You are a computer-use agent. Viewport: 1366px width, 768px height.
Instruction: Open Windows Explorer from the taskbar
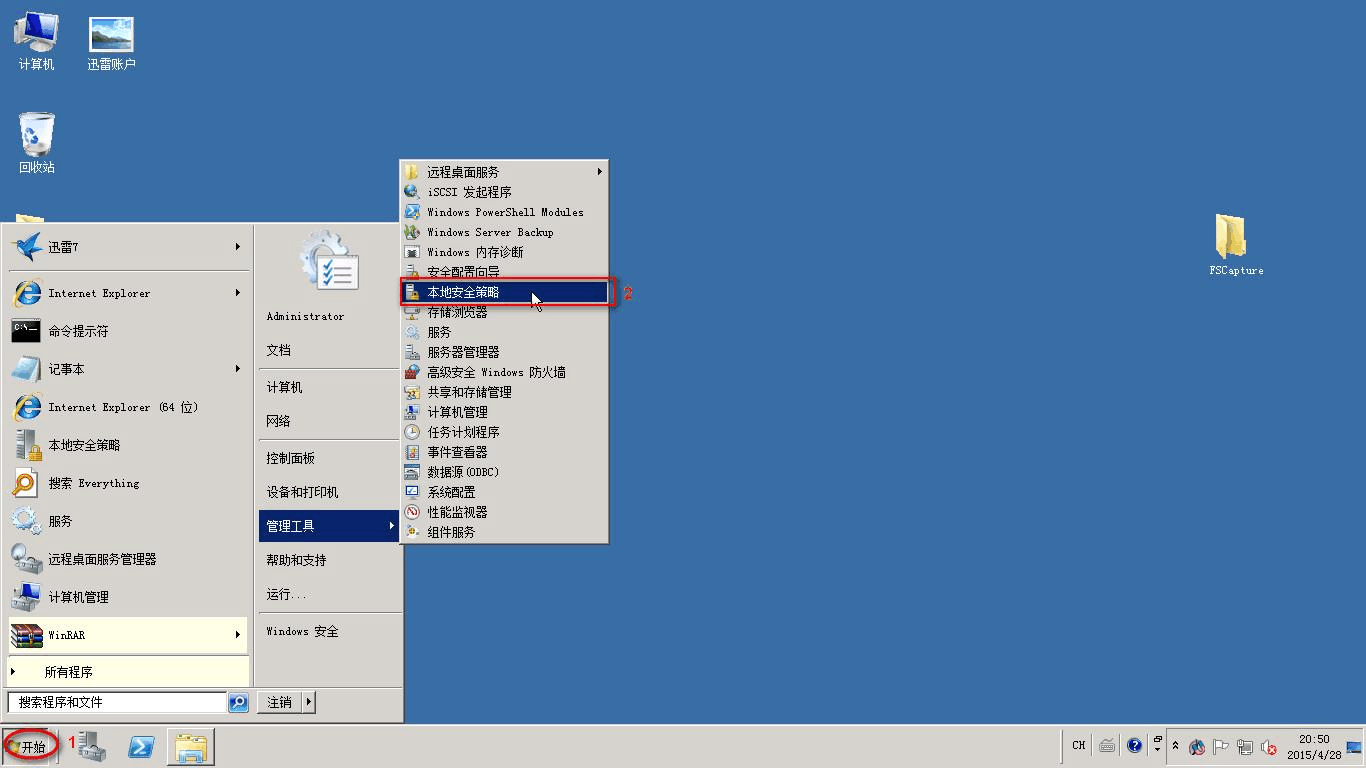[190, 746]
